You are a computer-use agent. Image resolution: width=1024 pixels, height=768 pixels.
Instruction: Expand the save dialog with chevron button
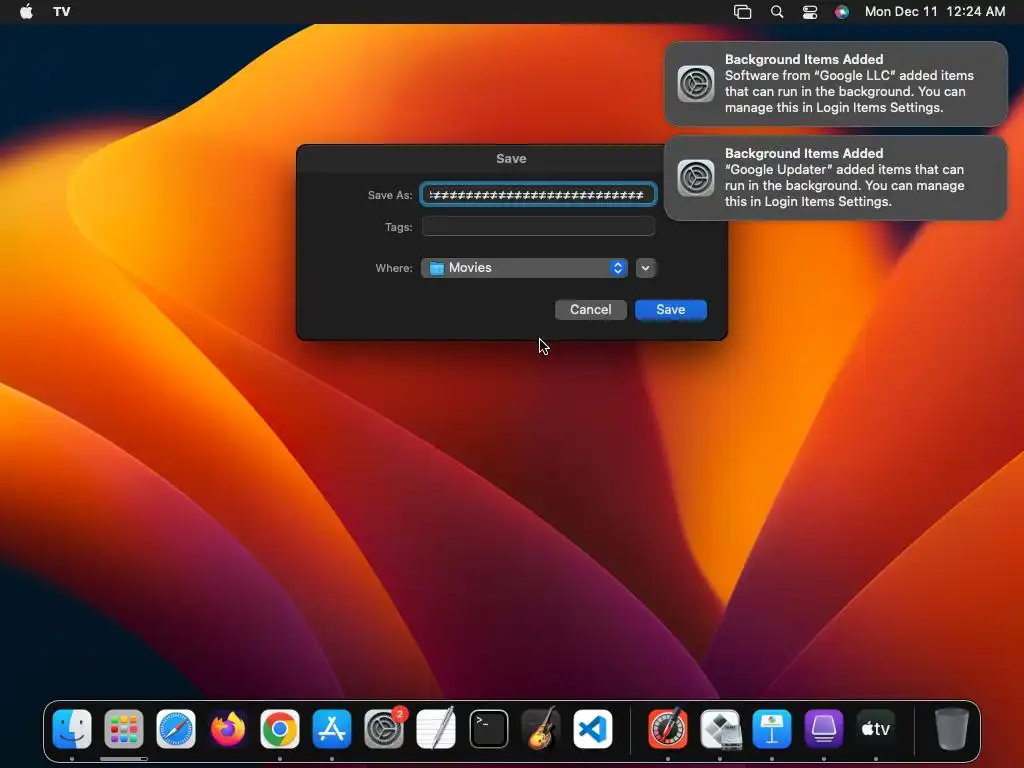645,268
